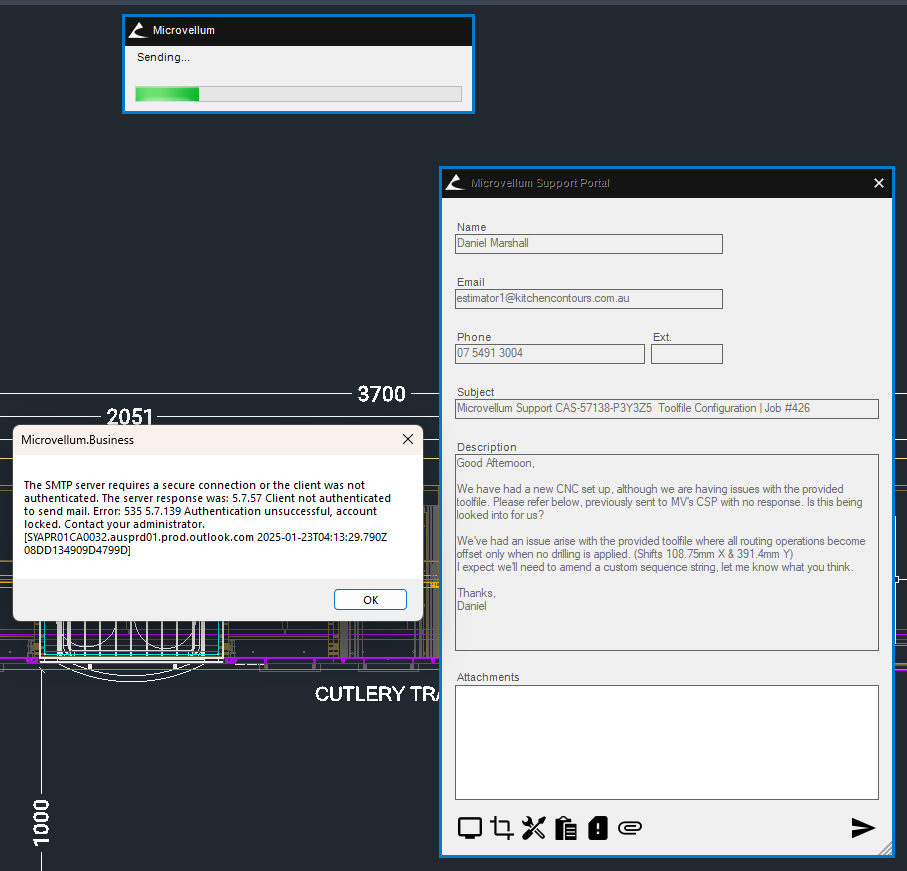Click the 3700 dimension text in drawing
Image resolution: width=907 pixels, height=871 pixels.
click(381, 394)
